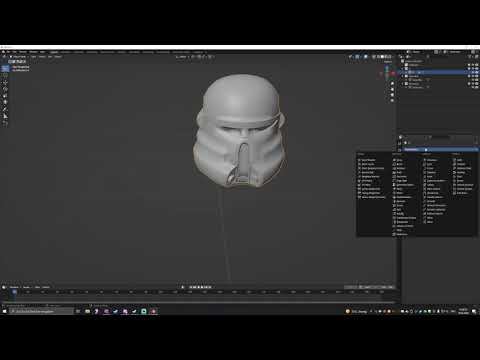Screen dimensions: 480x360
Task: Choose Soft Body modifier in Physics column
Action: point(461,193)
